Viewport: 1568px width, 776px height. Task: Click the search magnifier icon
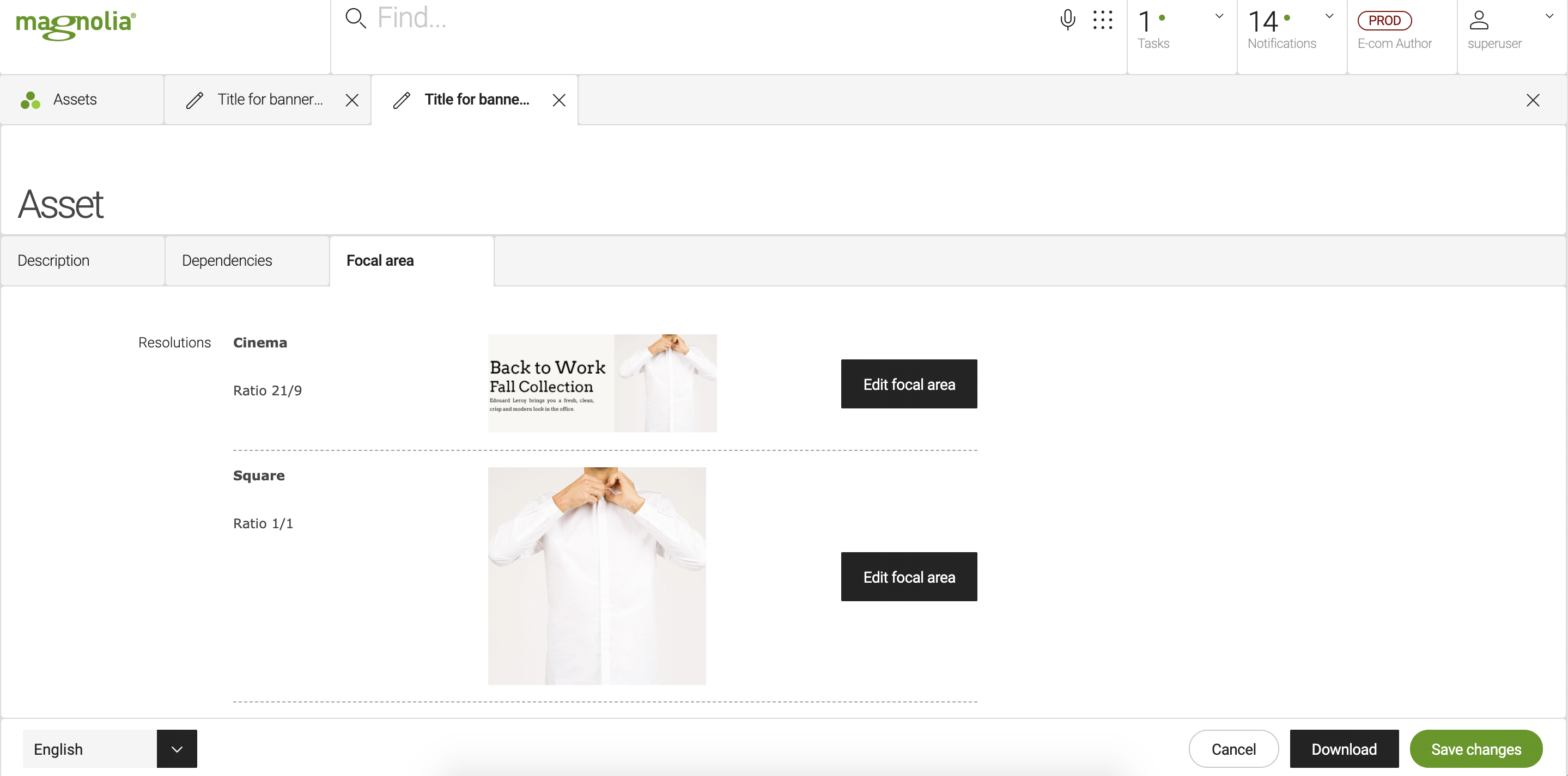pos(355,19)
